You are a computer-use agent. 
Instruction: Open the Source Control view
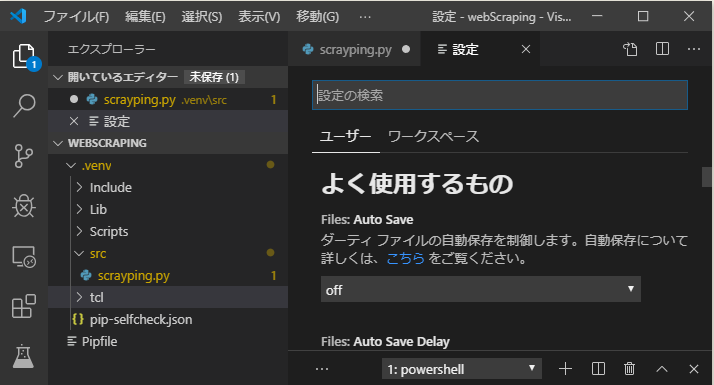point(24,156)
